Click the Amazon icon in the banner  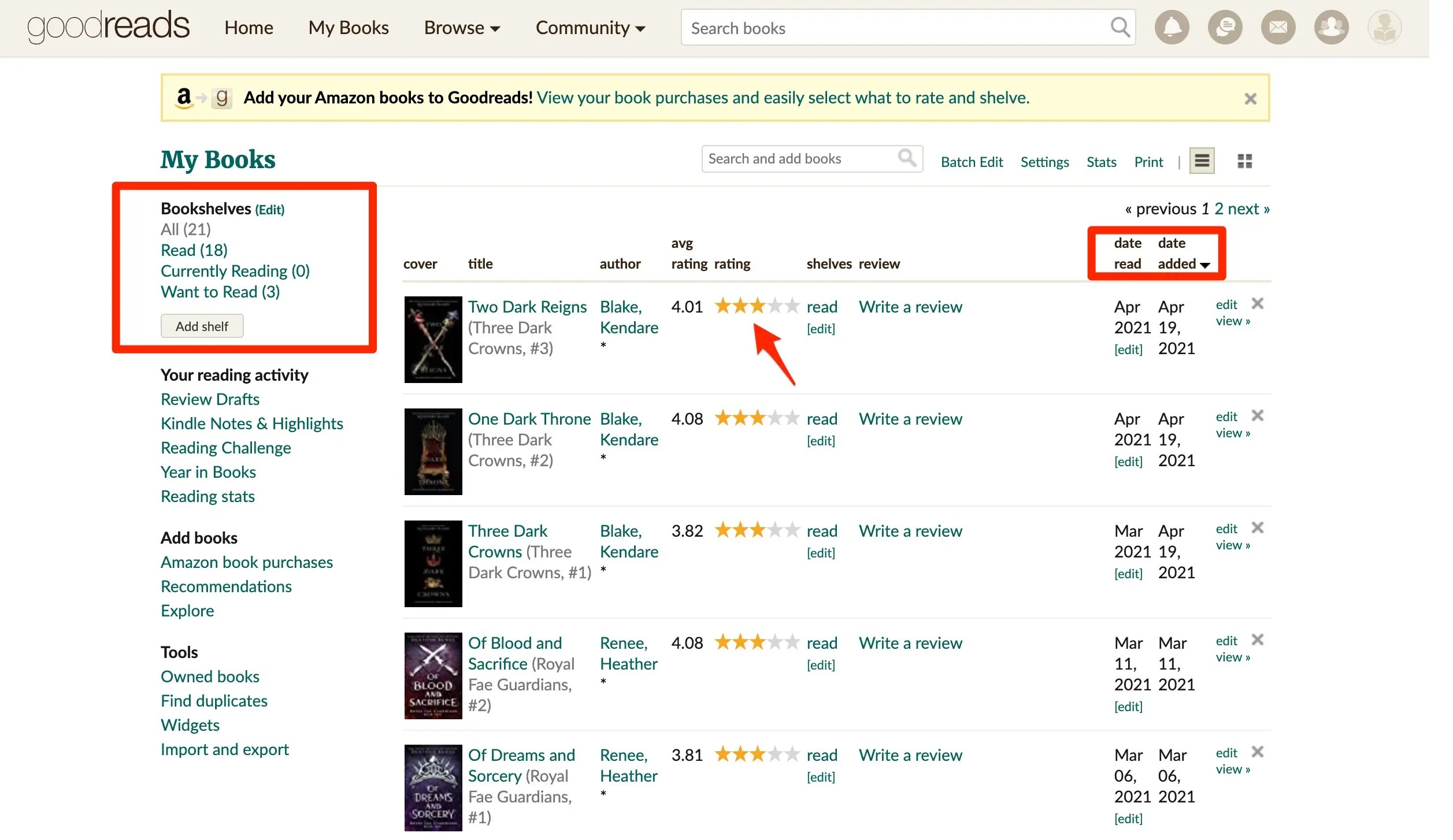pyautogui.click(x=183, y=97)
